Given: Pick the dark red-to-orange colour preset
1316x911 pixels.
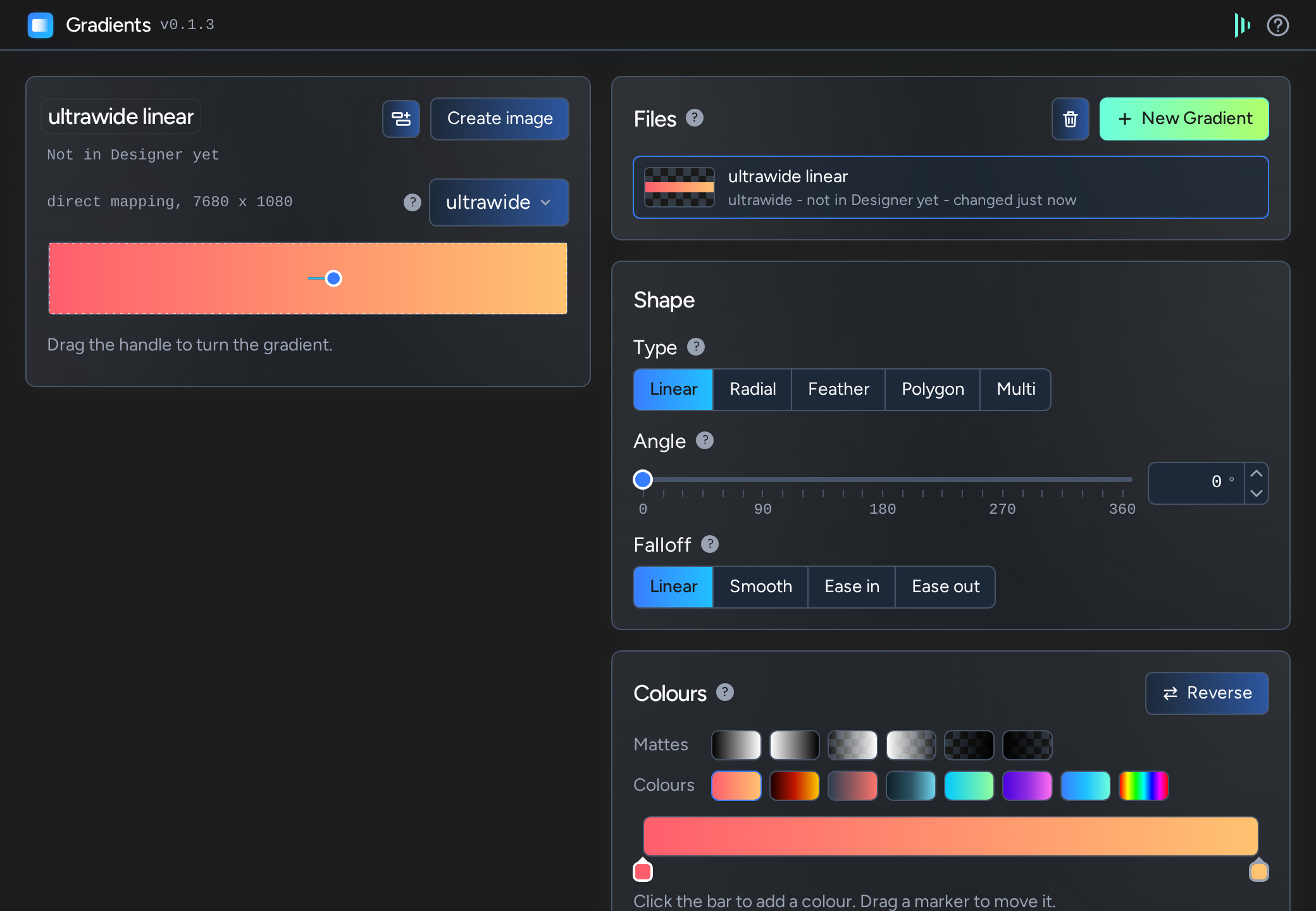Looking at the screenshot, I should (795, 786).
